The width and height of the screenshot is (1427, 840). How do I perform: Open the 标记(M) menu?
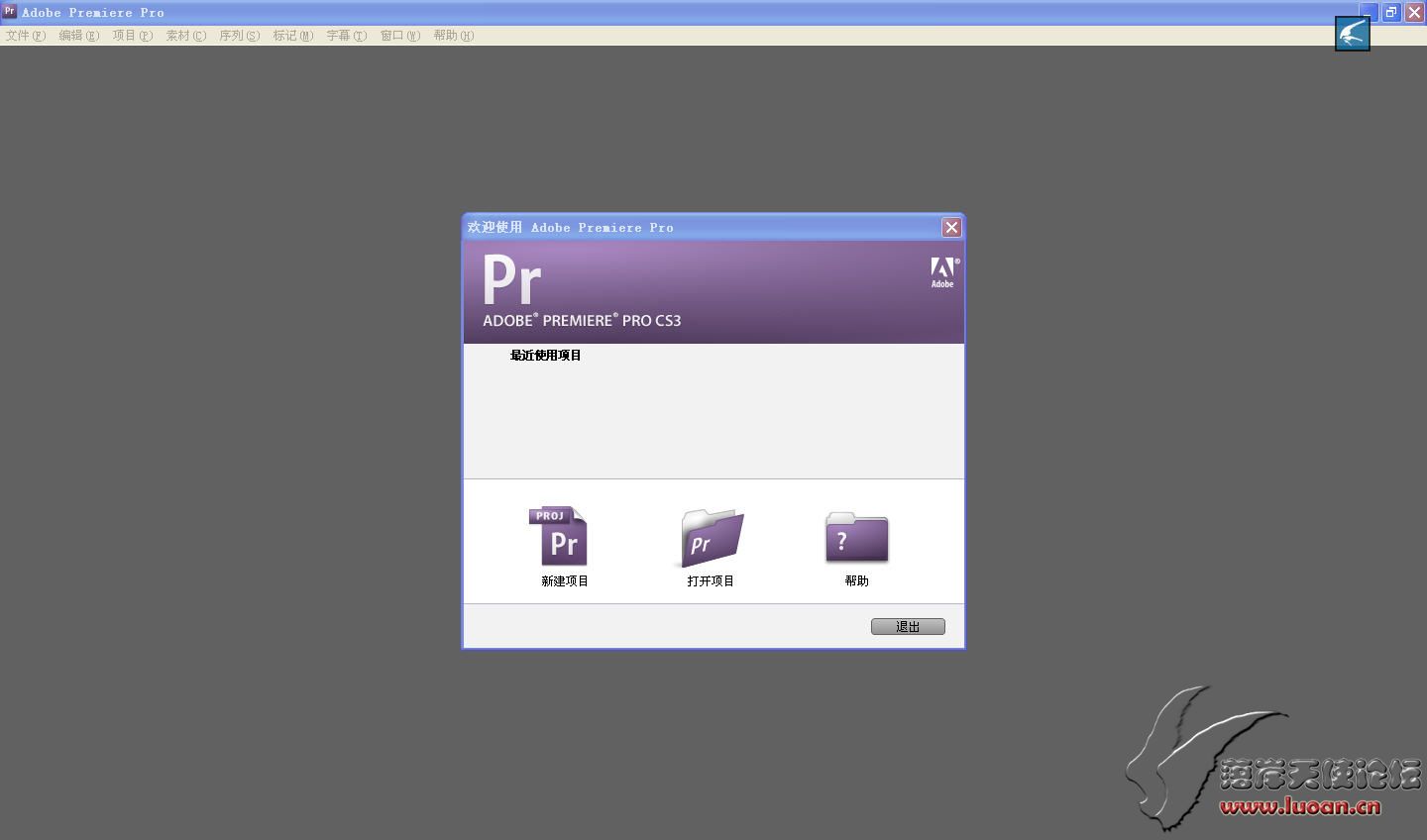tap(293, 36)
